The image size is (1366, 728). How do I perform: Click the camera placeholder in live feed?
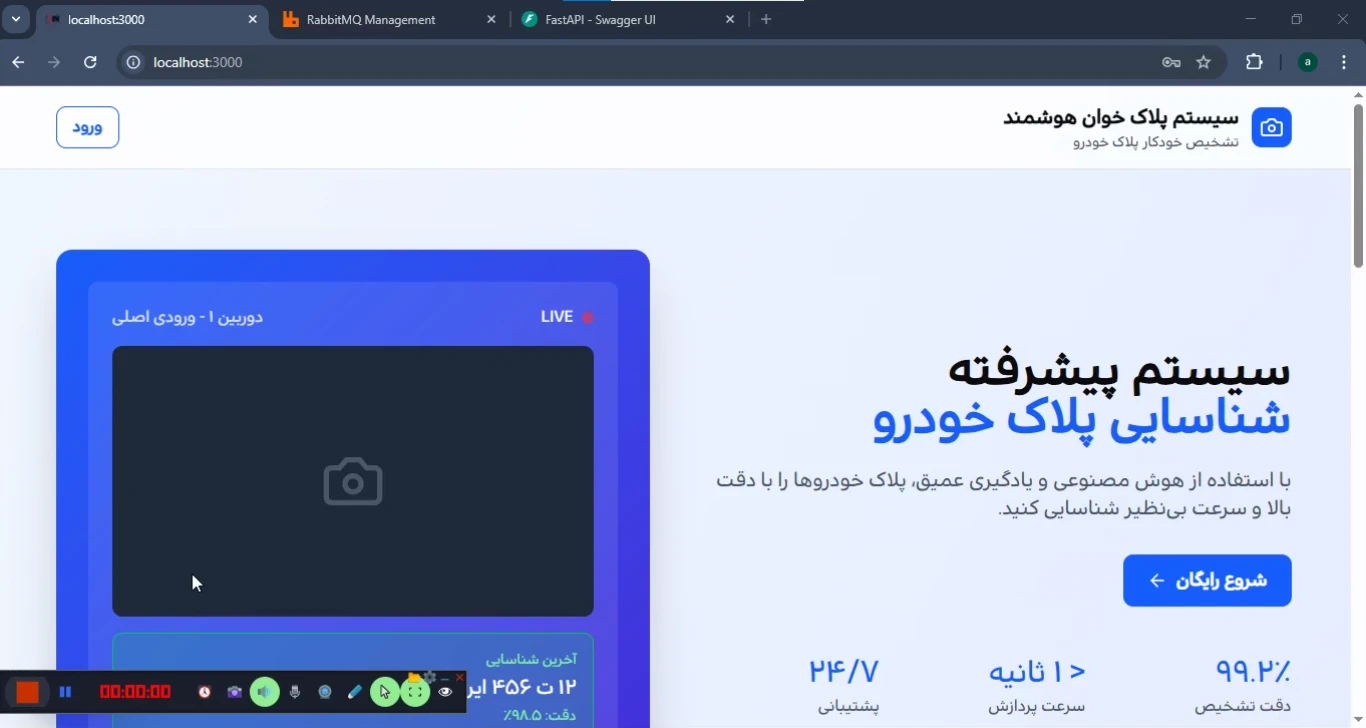pos(353,481)
